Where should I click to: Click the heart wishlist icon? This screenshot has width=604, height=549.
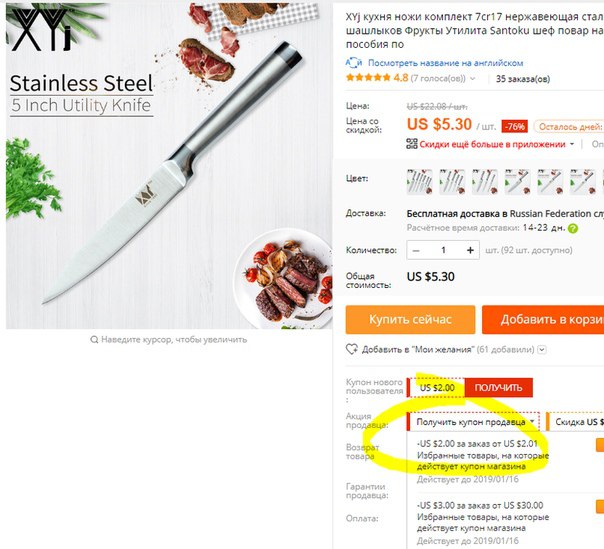(x=351, y=349)
